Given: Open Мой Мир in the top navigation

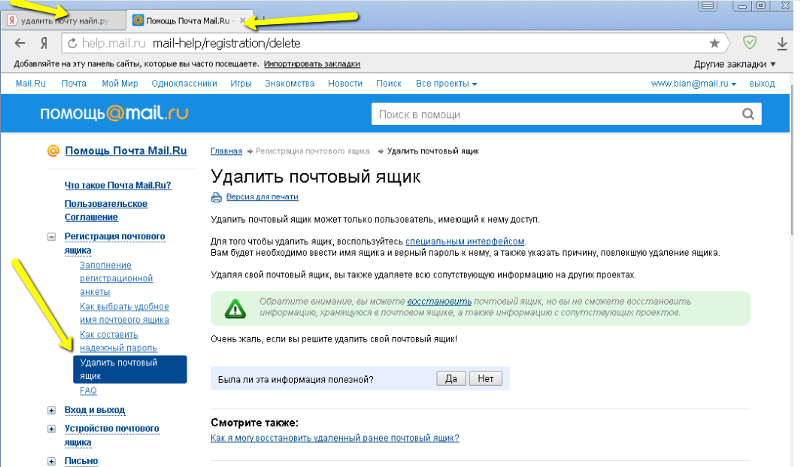Looking at the screenshot, I should point(120,84).
